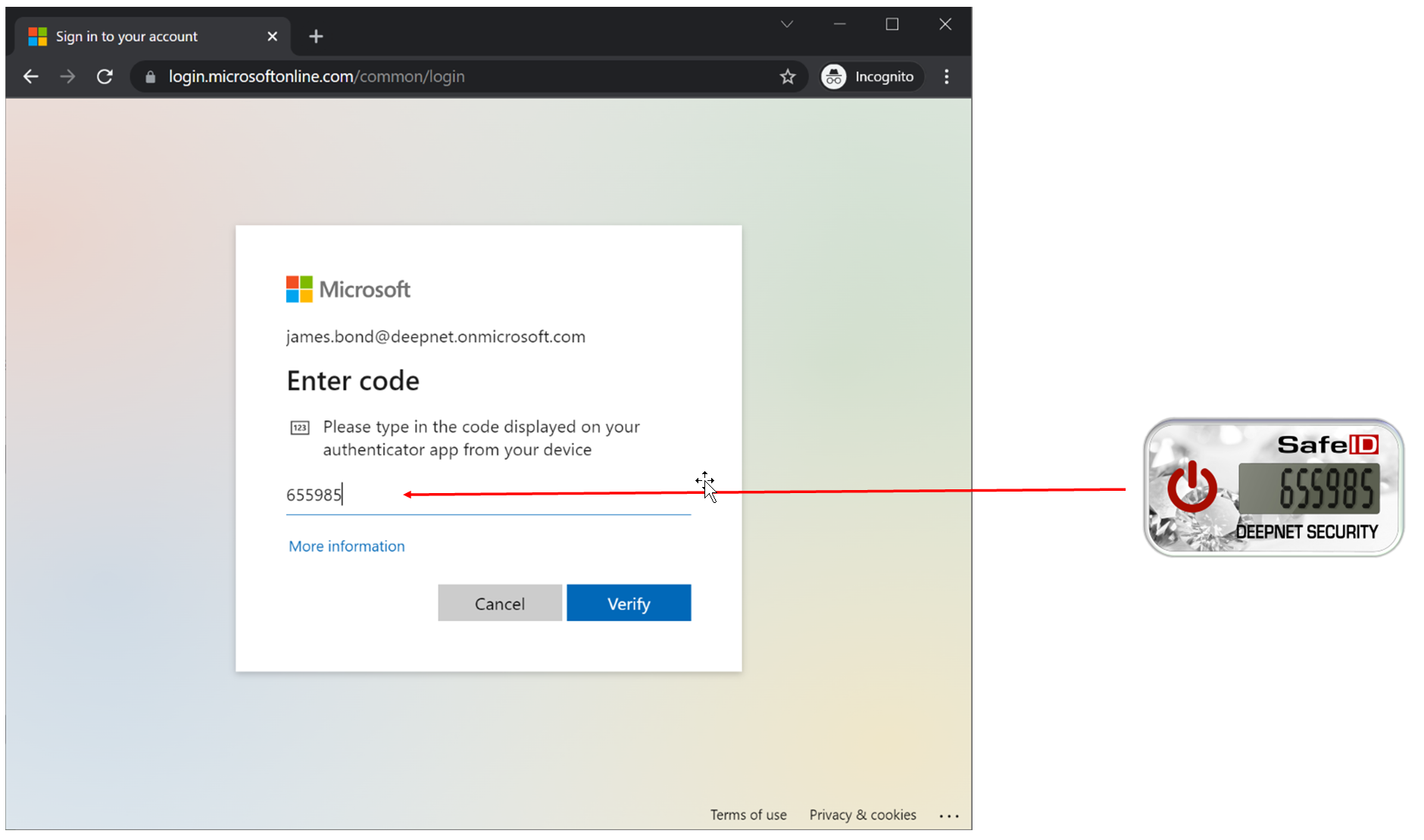The height and width of the screenshot is (840, 1424).
Task: Select the 'Sign in to your account' tab
Action: point(153,36)
